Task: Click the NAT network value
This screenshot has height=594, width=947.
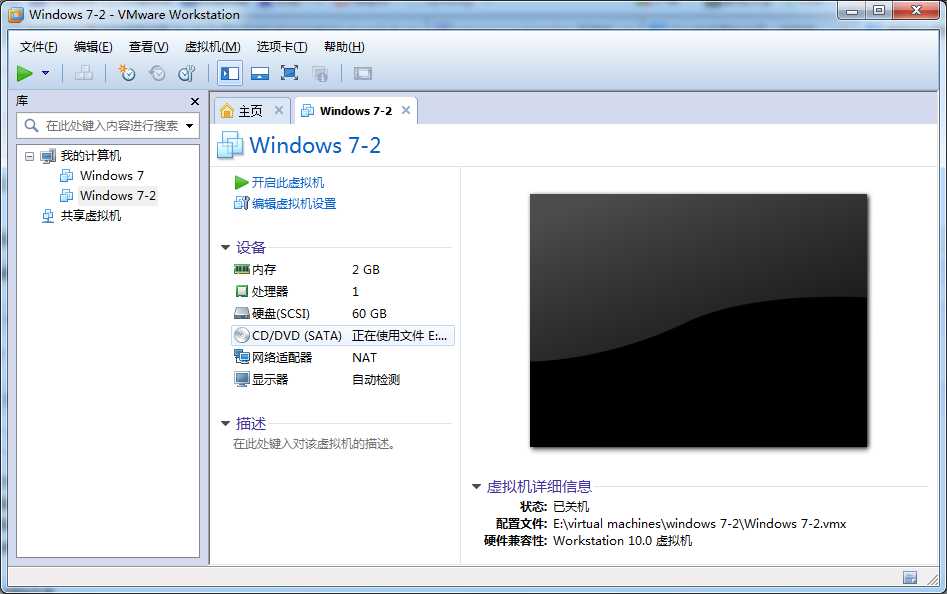Action: click(x=364, y=357)
